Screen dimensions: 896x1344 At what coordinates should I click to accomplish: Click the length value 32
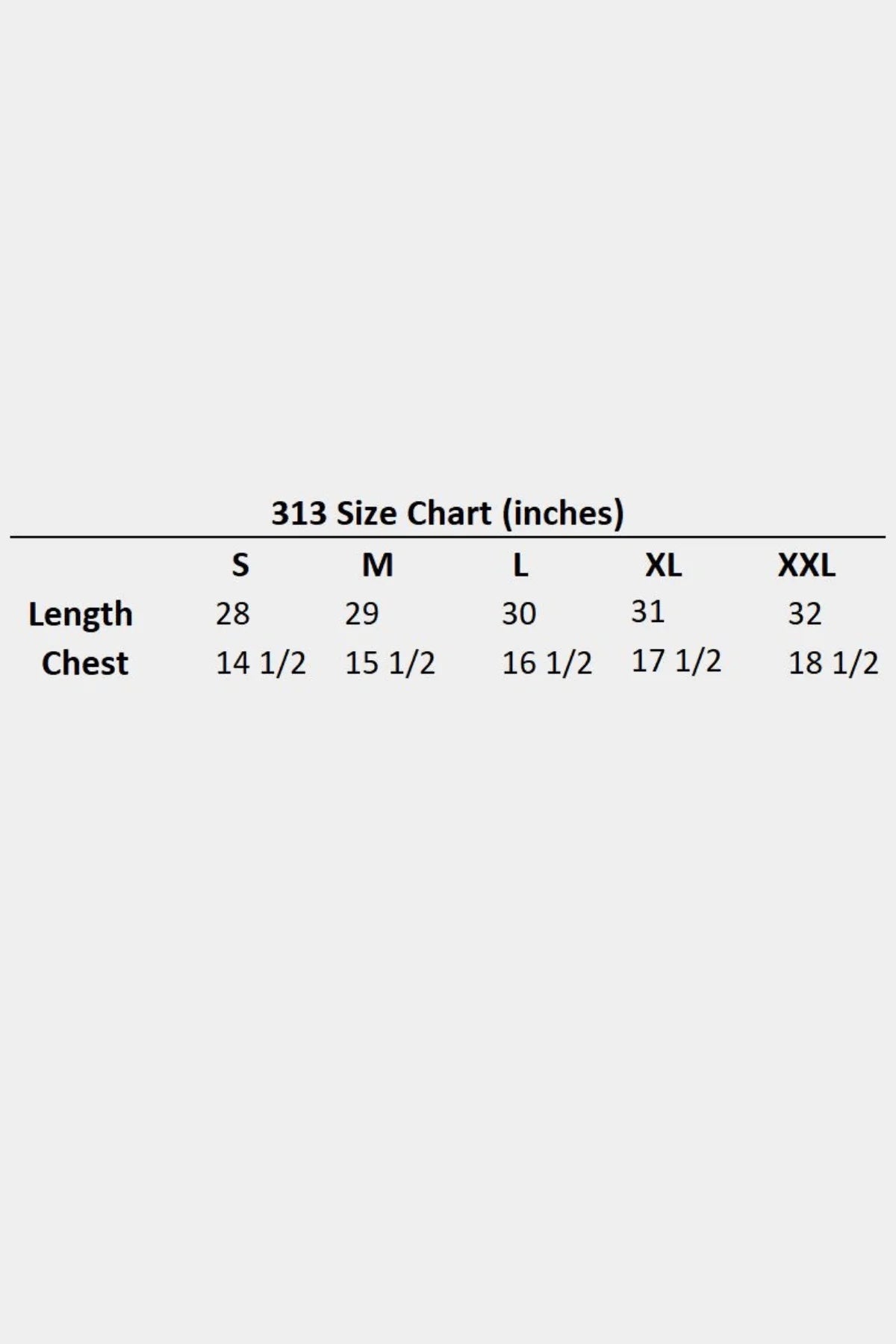click(805, 614)
